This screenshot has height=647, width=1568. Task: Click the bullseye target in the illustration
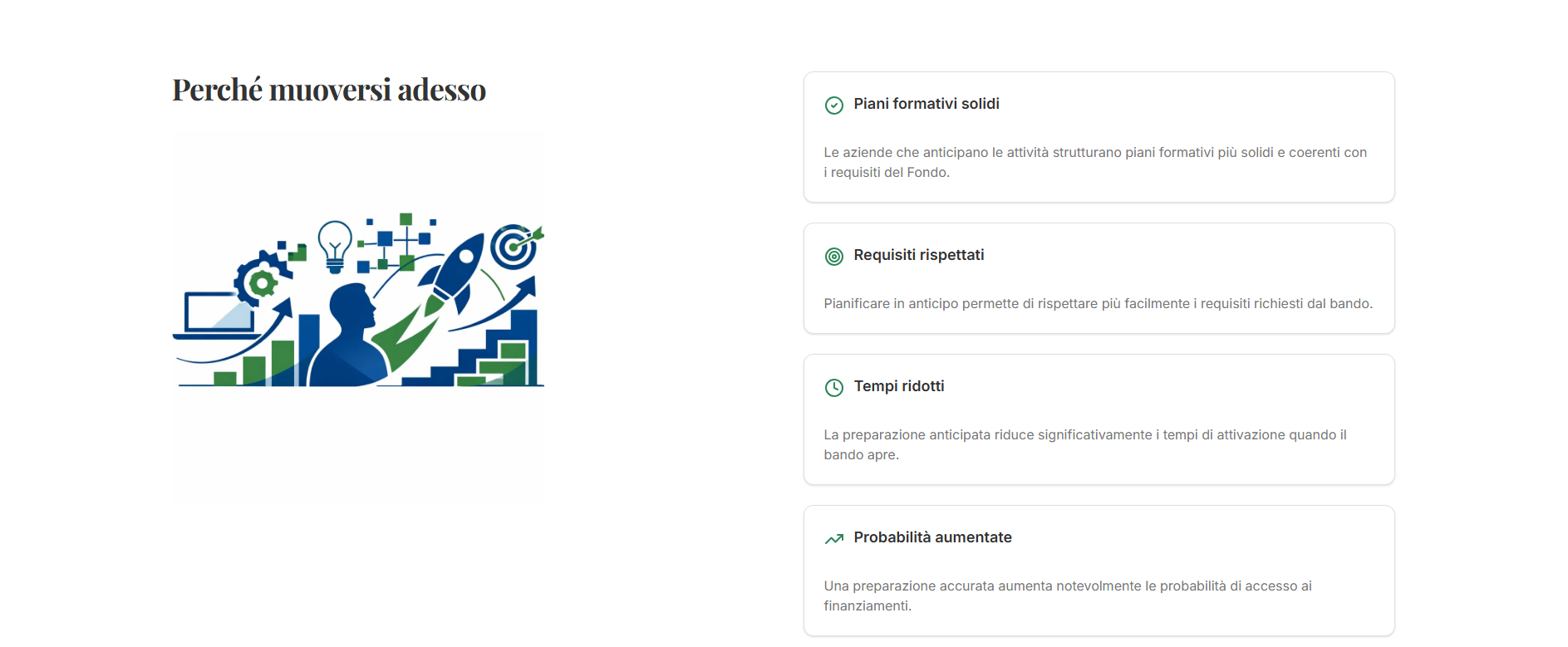(x=514, y=247)
